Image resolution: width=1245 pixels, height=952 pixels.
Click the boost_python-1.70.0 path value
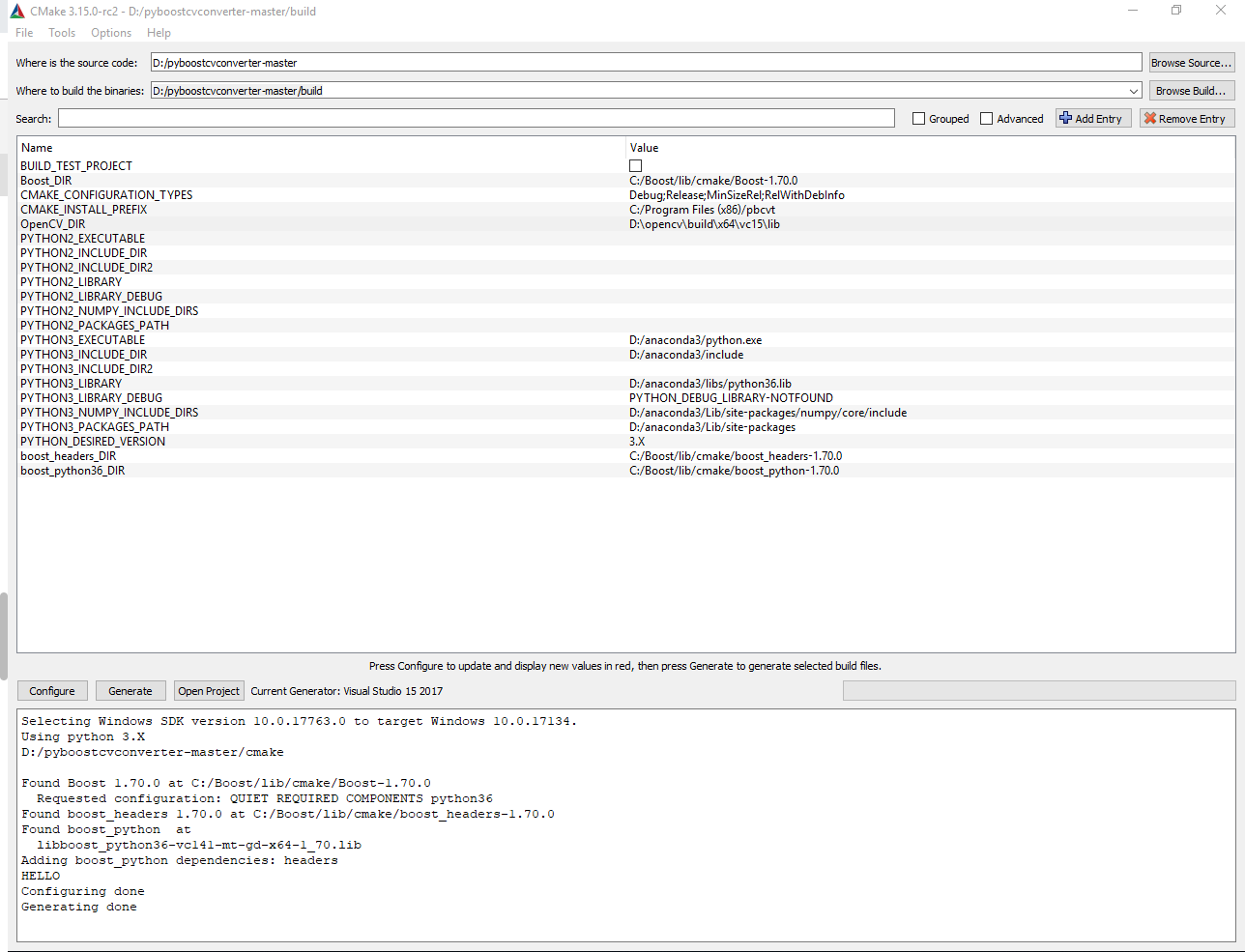(734, 471)
